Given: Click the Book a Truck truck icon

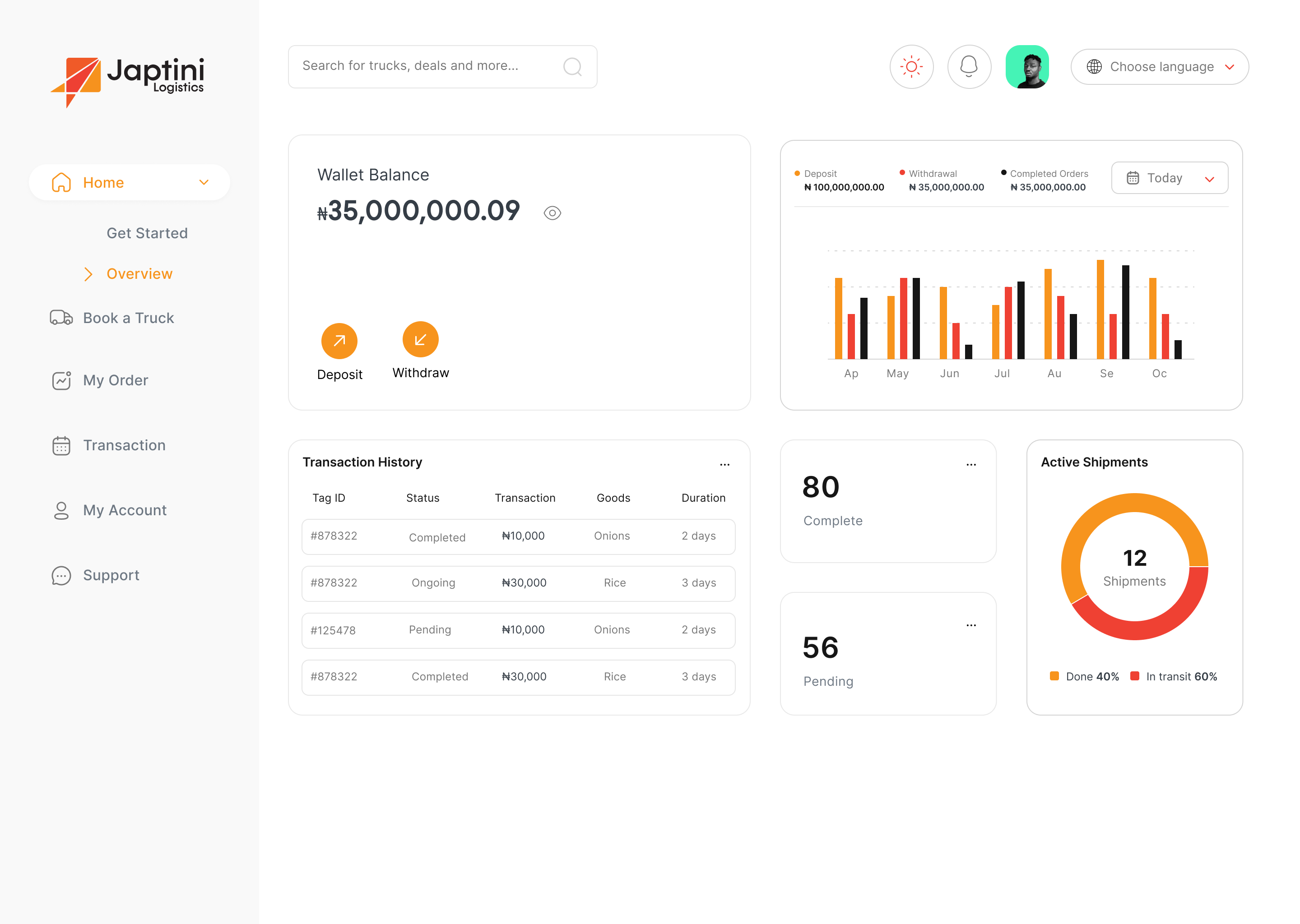Looking at the screenshot, I should [x=61, y=318].
